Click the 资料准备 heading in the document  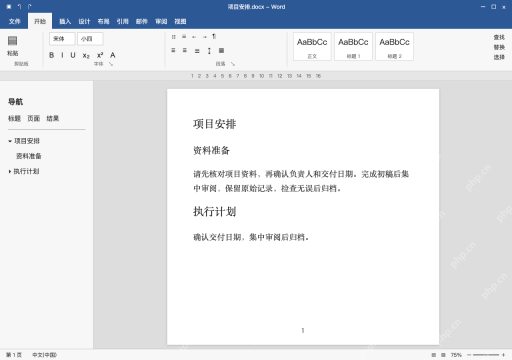(x=211, y=150)
